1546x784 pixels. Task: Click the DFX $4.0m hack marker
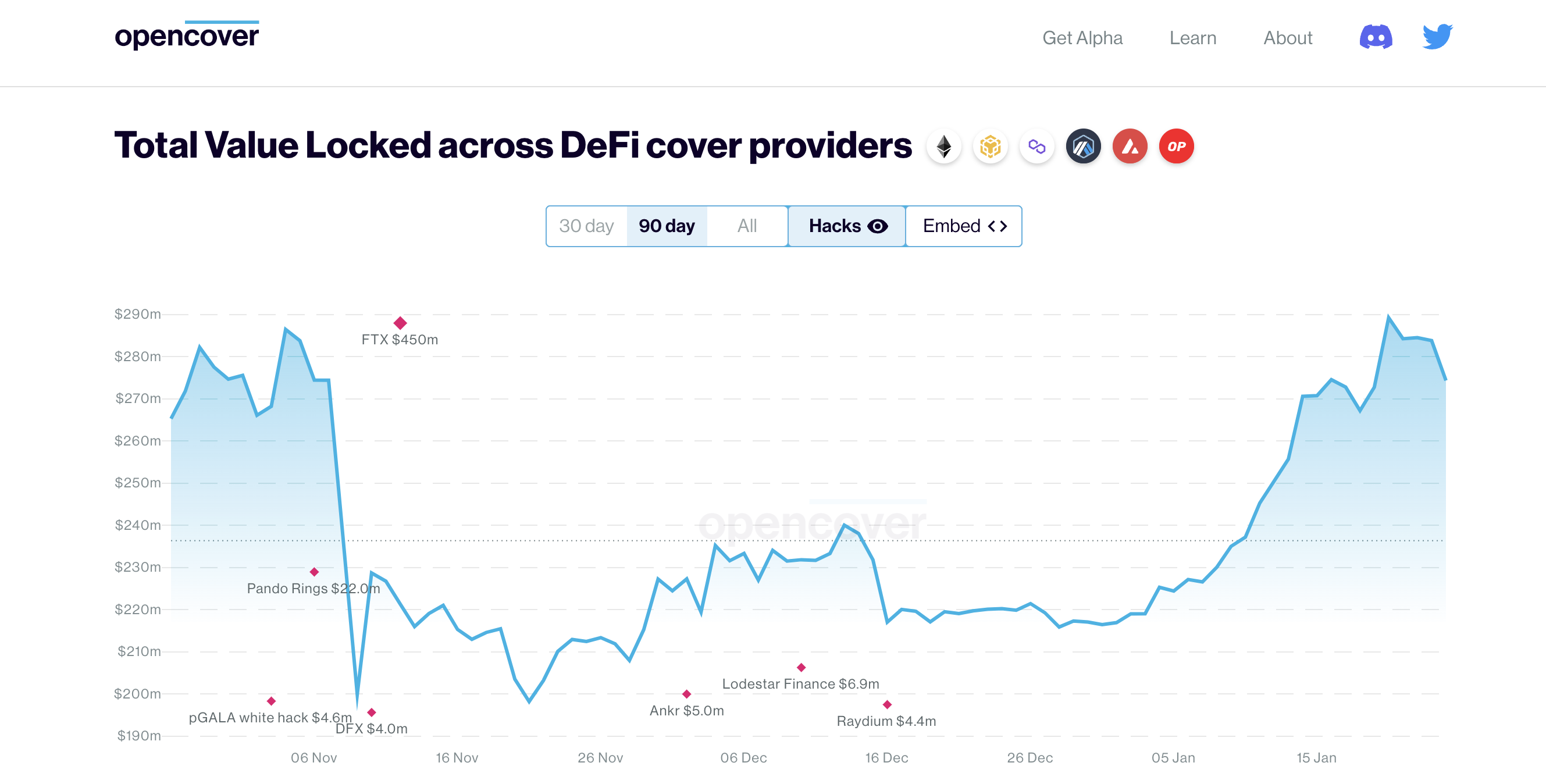372,712
